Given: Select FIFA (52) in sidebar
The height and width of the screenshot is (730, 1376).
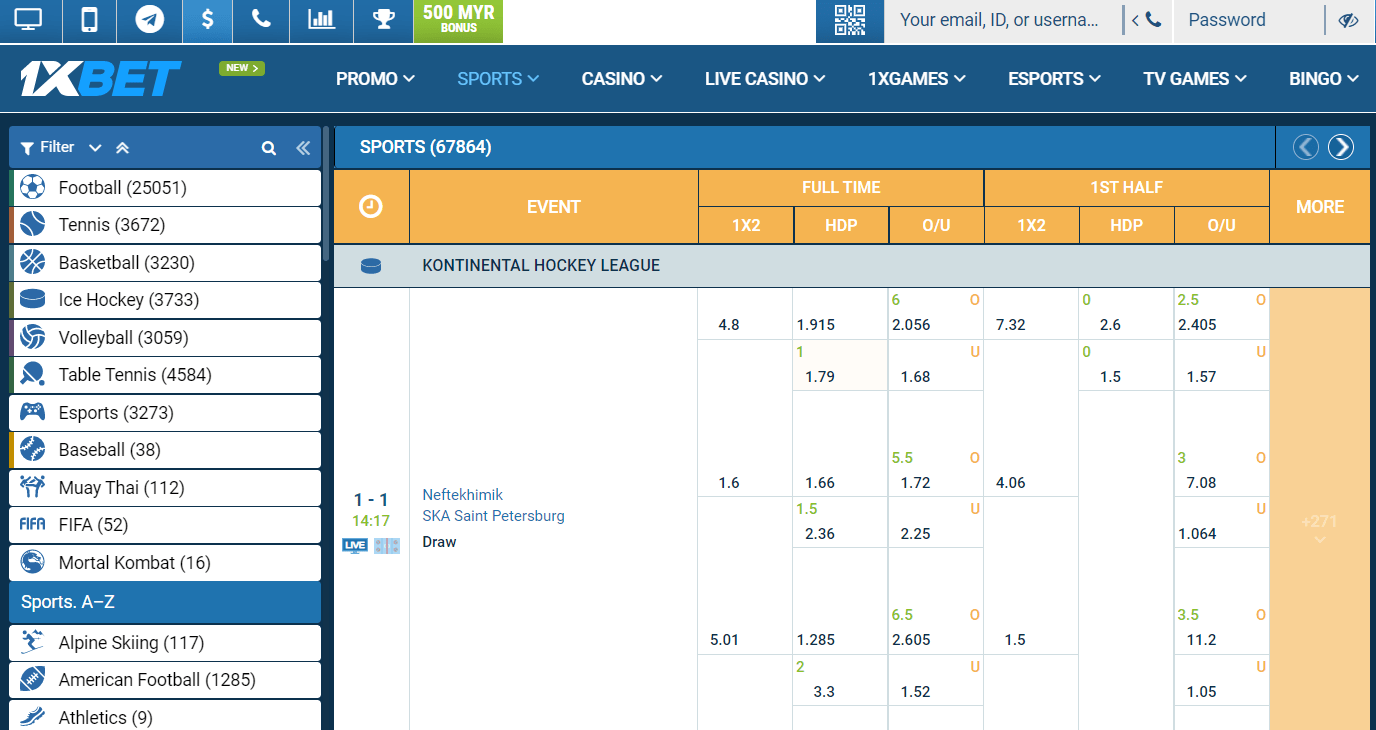Looking at the screenshot, I should tap(165, 525).
